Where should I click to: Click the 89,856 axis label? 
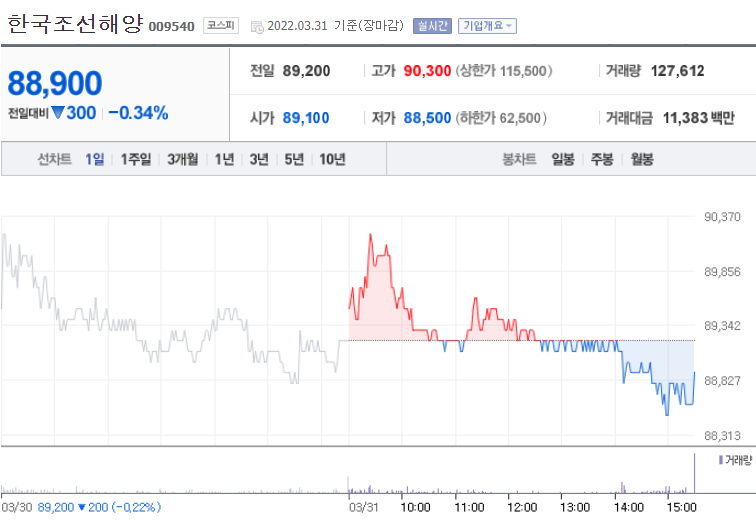click(722, 272)
